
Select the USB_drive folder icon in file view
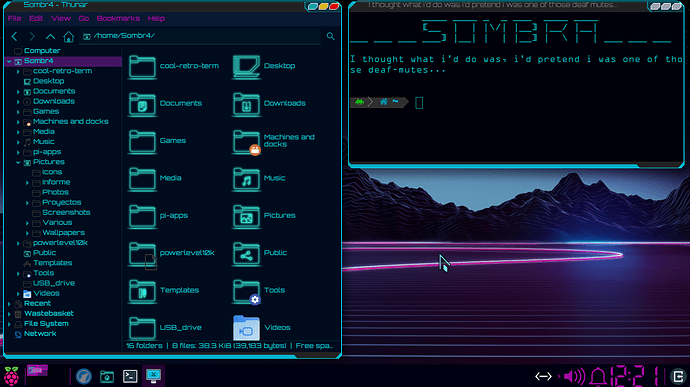click(x=142, y=328)
